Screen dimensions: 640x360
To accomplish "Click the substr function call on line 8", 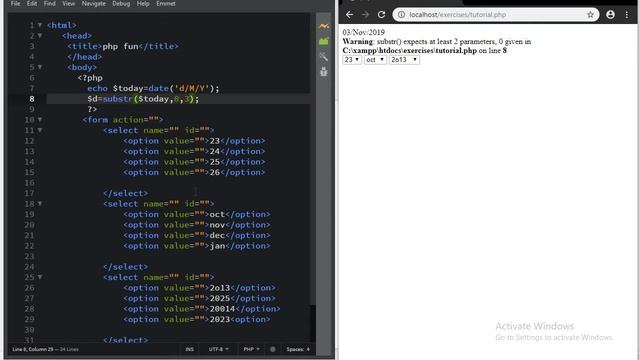I will click(117, 99).
